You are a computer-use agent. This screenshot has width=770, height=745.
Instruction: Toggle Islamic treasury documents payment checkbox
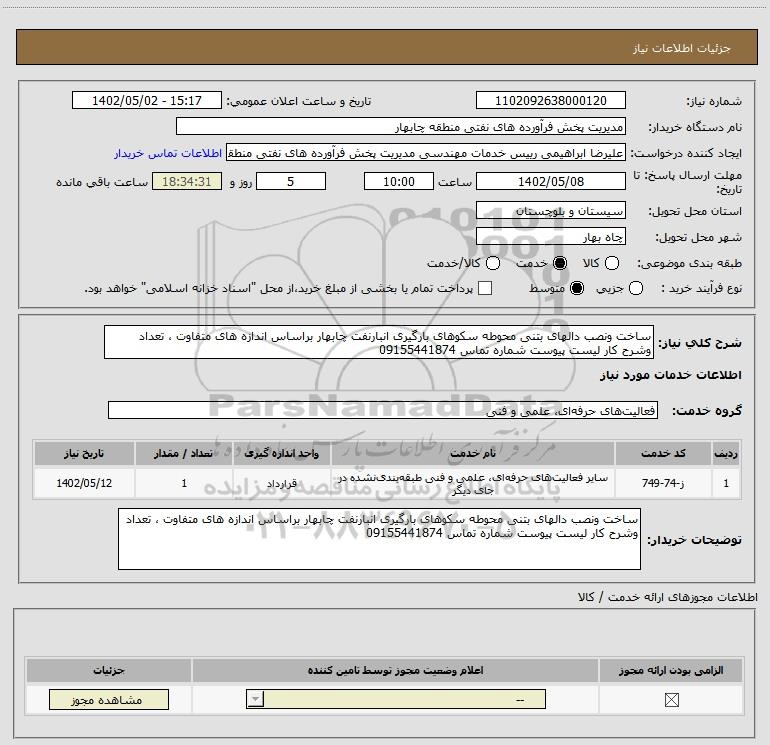tap(485, 288)
